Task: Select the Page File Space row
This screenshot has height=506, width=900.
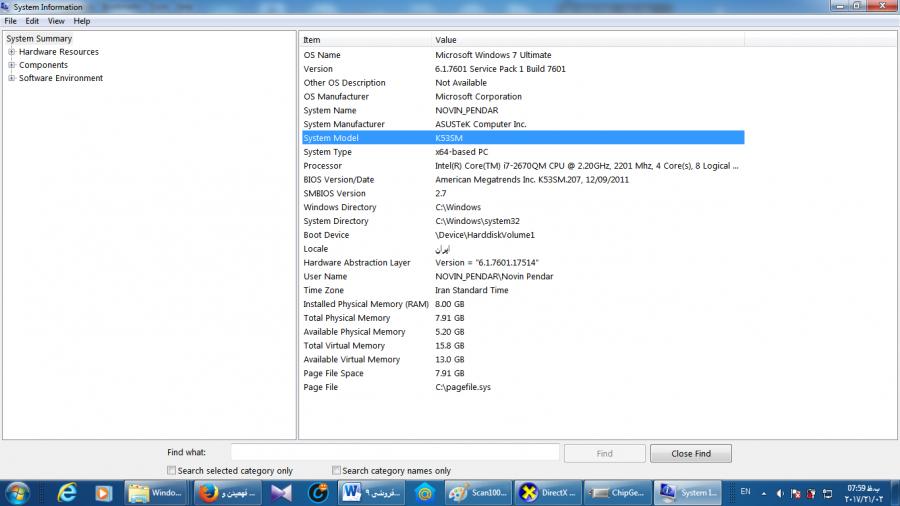Action: tap(523, 373)
